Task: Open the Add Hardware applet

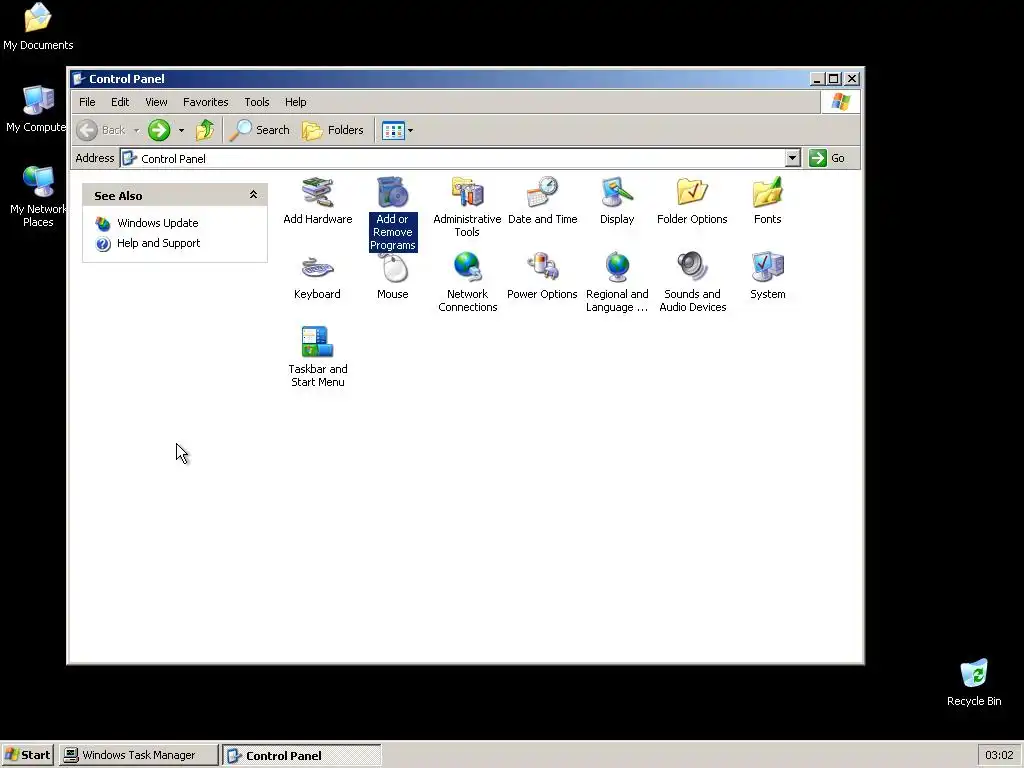Action: click(317, 200)
